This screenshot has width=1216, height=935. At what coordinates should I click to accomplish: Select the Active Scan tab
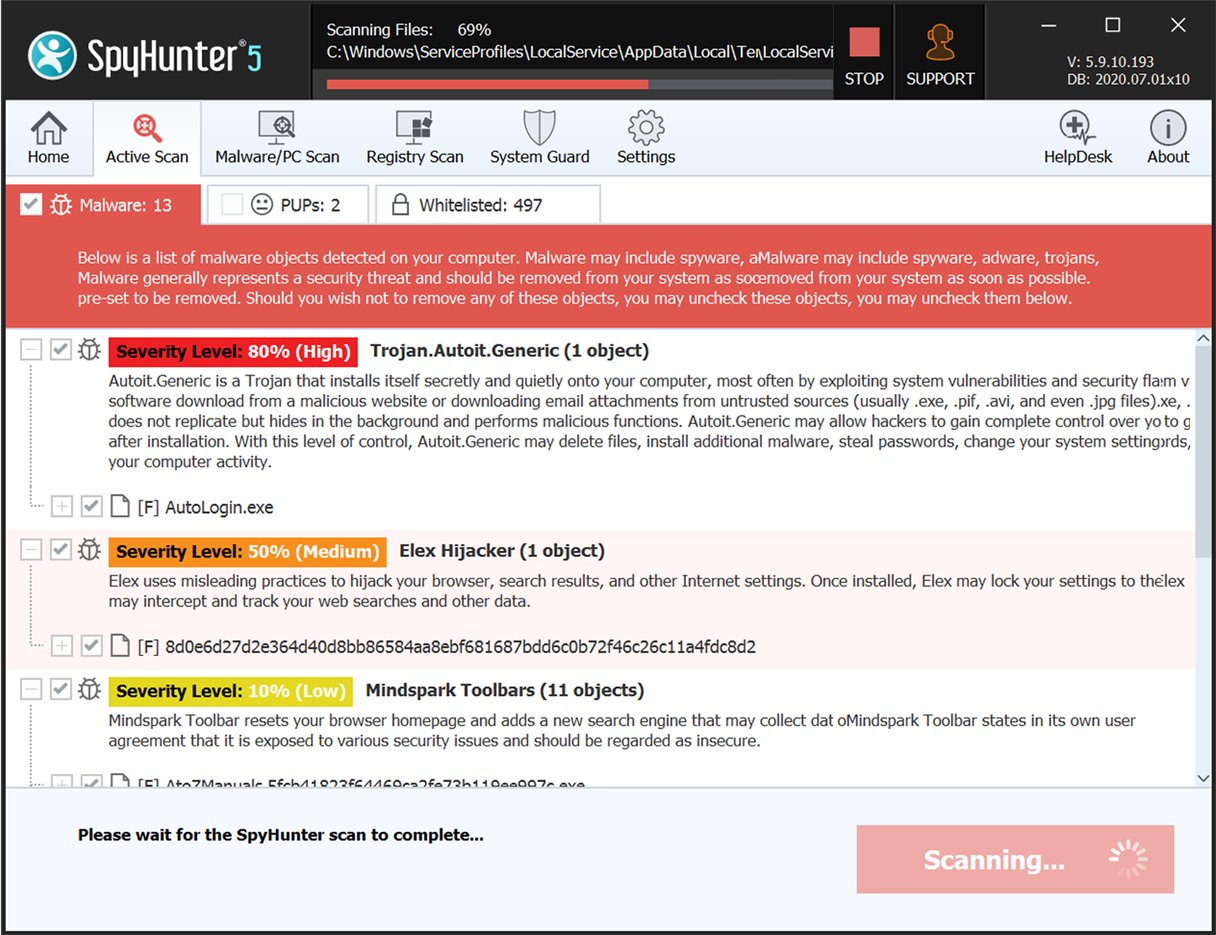(x=147, y=138)
